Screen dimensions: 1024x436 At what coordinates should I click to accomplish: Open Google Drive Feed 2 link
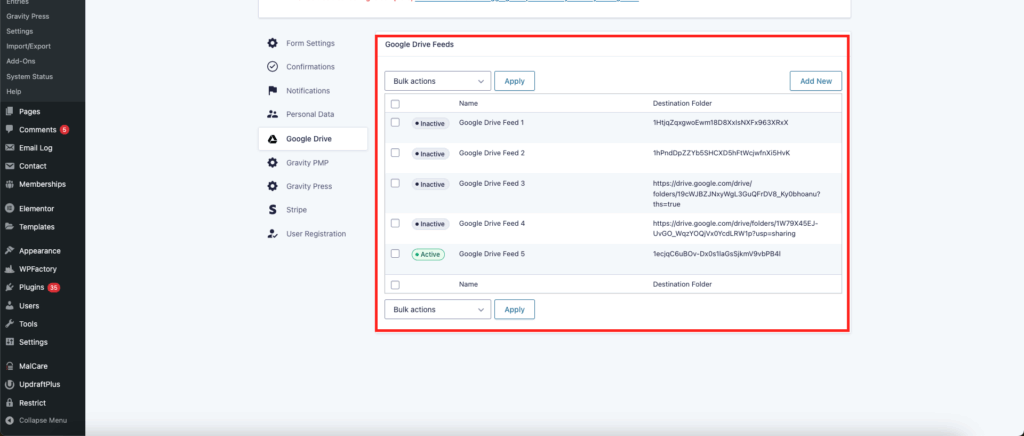coord(492,153)
